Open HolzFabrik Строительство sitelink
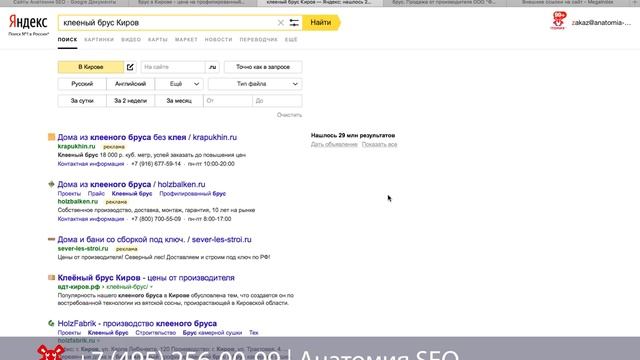Viewport: 640px width, 360px height. point(156,333)
